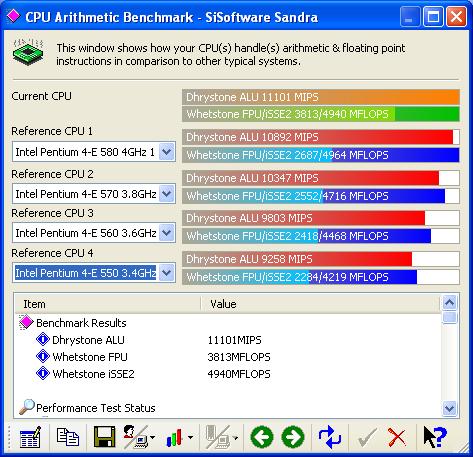This screenshot has width=473, height=457.
Task: Click the results list scrollbar thumb
Action: click(x=450, y=317)
